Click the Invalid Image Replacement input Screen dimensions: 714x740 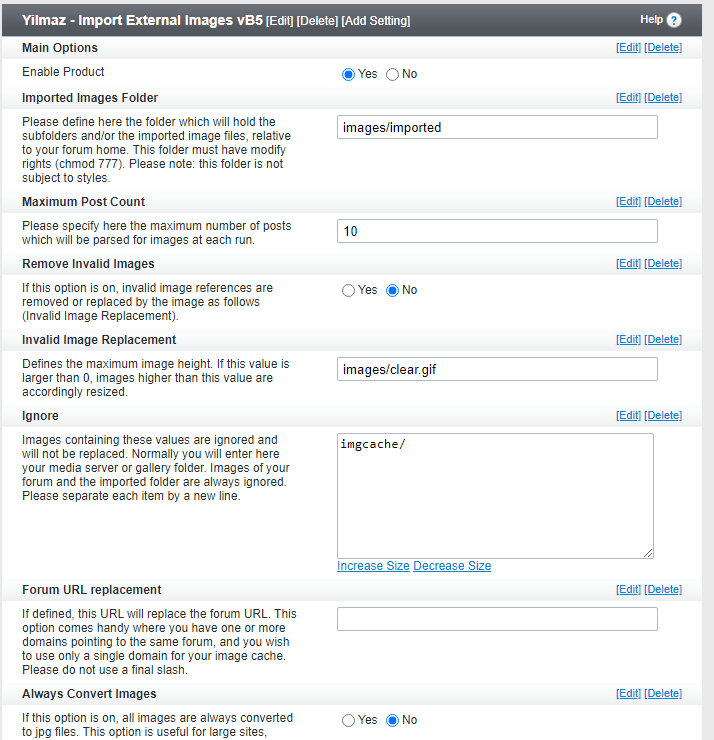tap(497, 369)
